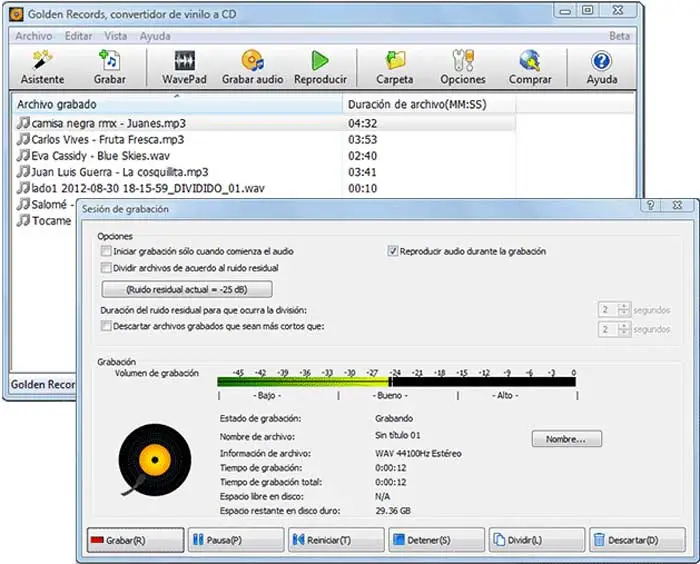Click music note icon beside Eva Cassidy file
Screen dimensions: 700x564
[x=23, y=155]
